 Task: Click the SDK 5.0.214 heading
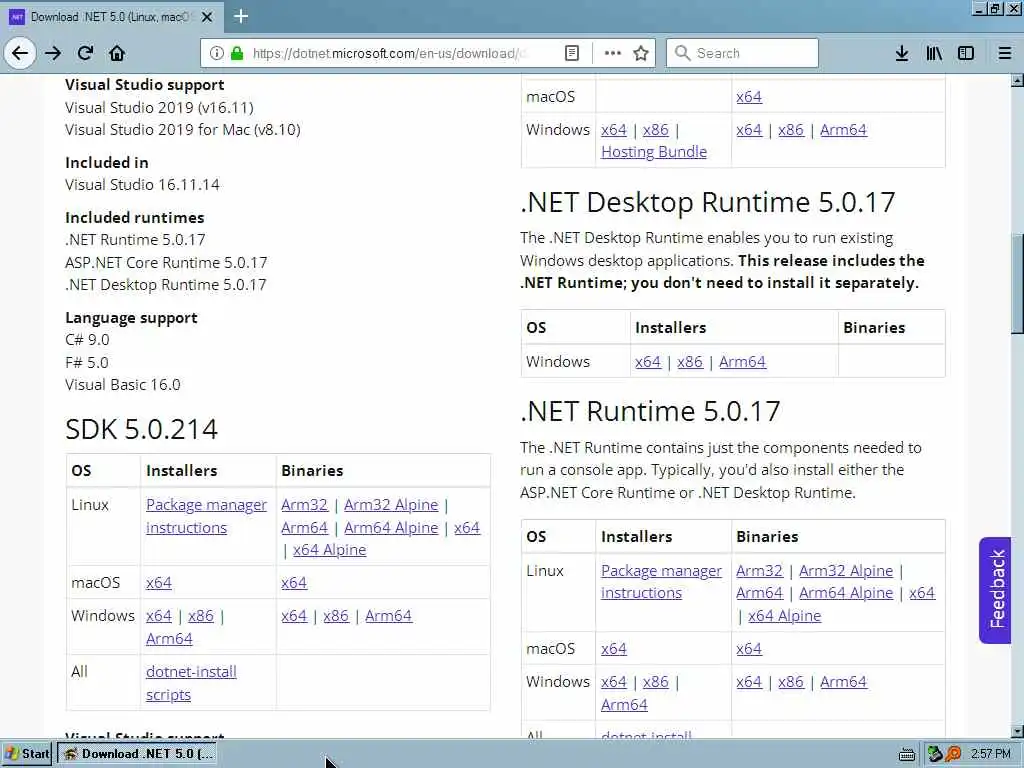coord(141,429)
